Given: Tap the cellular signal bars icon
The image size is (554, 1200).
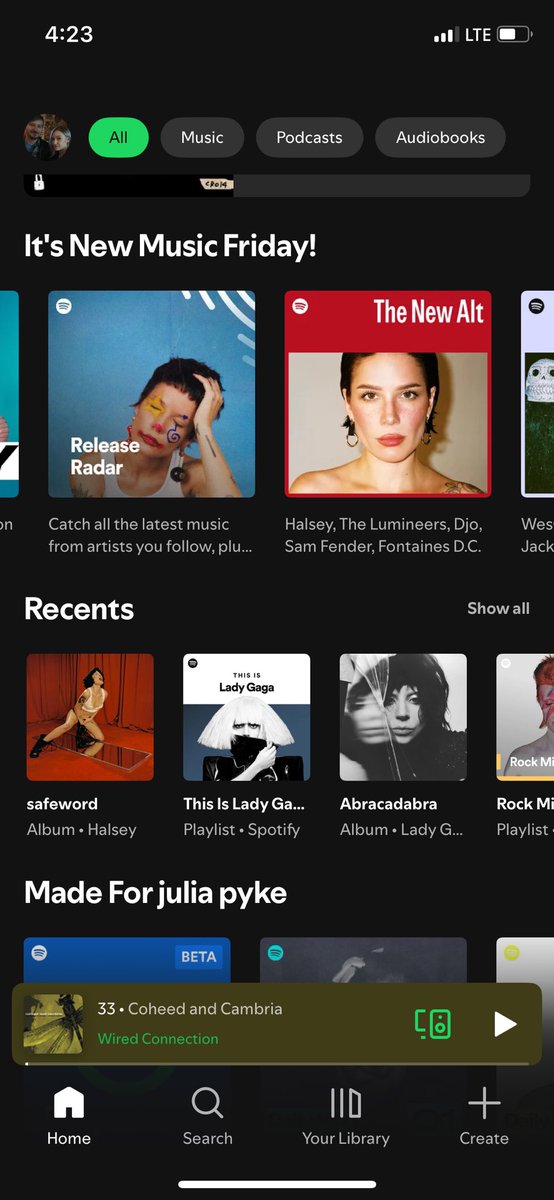Looking at the screenshot, I should pos(445,36).
